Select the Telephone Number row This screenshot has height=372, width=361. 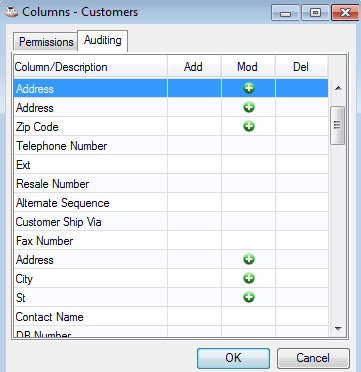[171, 146]
